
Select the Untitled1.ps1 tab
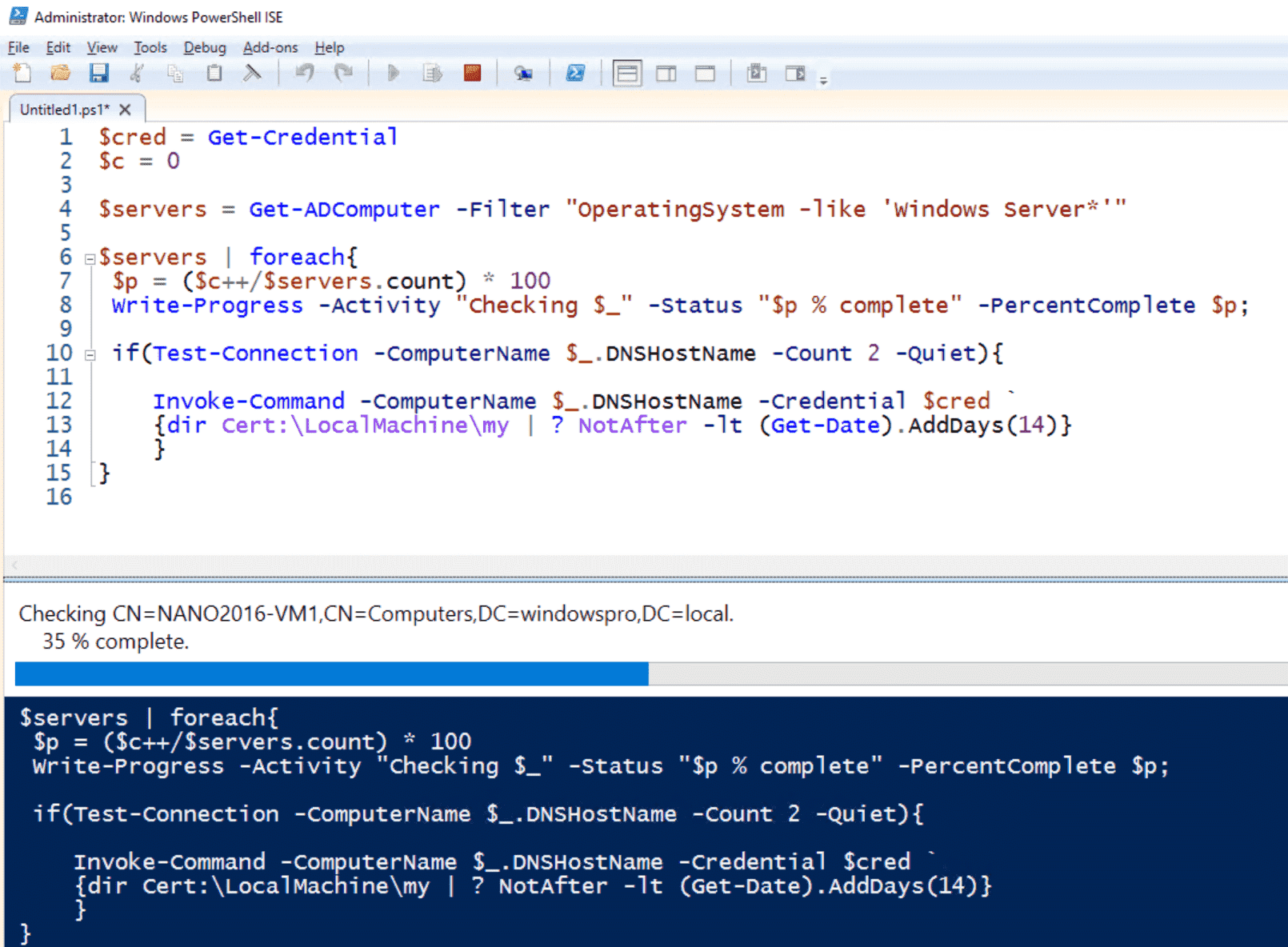(64, 109)
